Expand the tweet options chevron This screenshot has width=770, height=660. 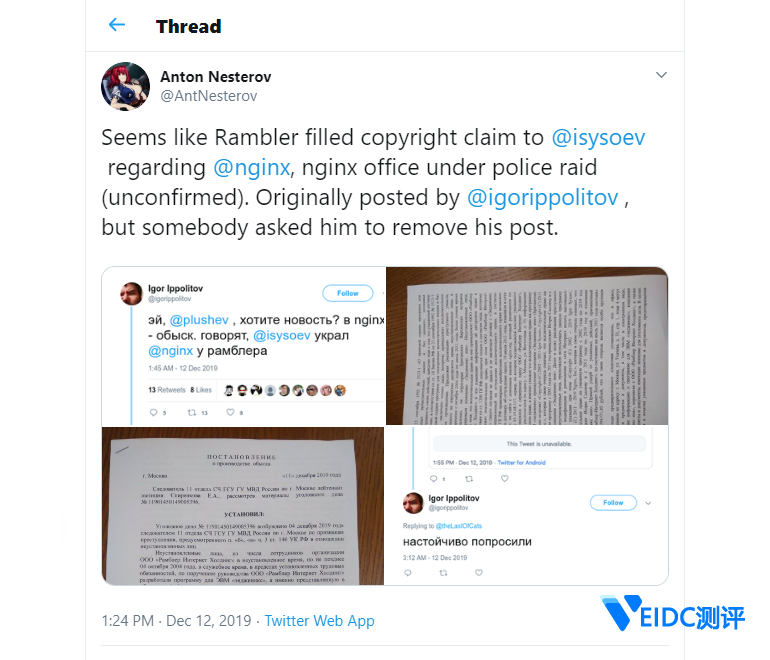point(661,75)
